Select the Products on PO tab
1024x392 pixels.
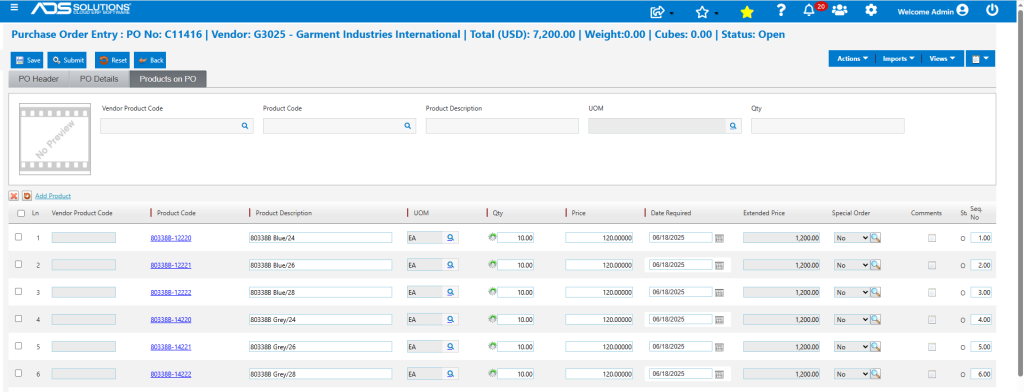click(168, 79)
